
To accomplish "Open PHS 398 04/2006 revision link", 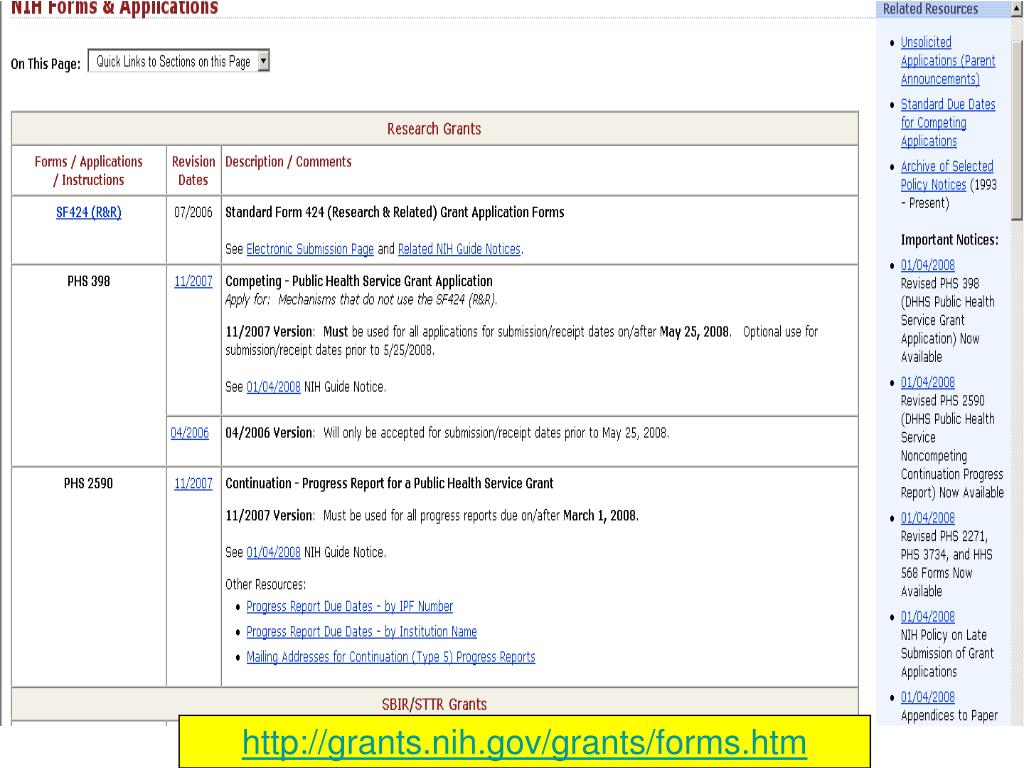I will pos(189,433).
